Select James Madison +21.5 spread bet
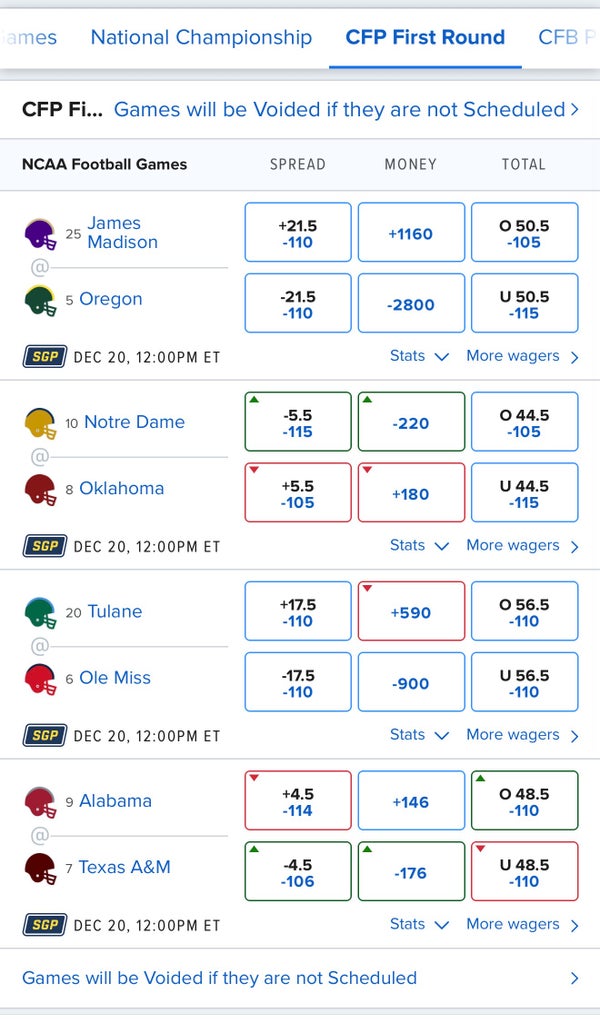Image resolution: width=600 pixels, height=1023 pixels. point(298,233)
